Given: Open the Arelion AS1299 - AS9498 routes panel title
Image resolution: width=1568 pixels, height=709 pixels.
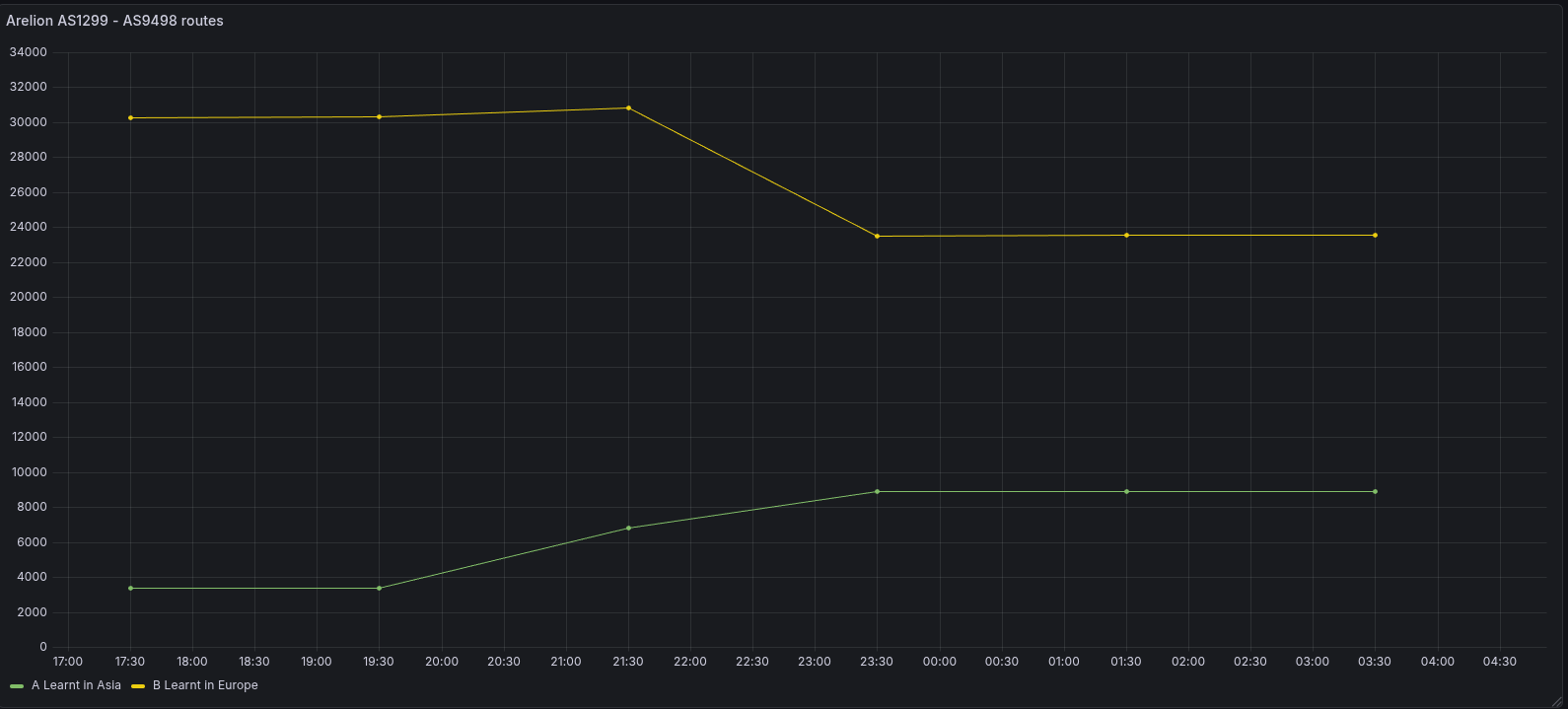Looking at the screenshot, I should click(114, 21).
